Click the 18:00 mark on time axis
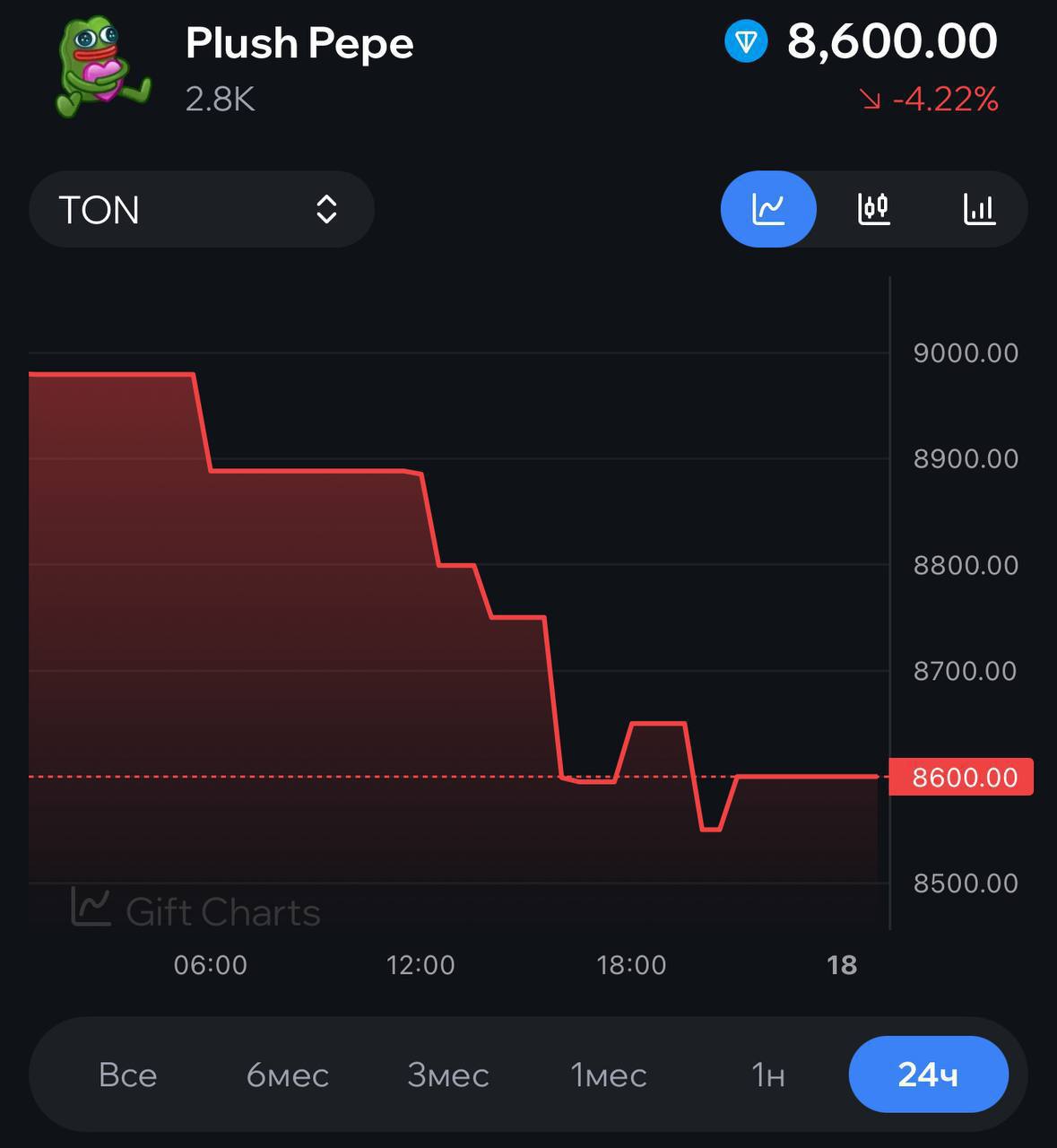The width and height of the screenshot is (1057, 1148). tap(632, 965)
